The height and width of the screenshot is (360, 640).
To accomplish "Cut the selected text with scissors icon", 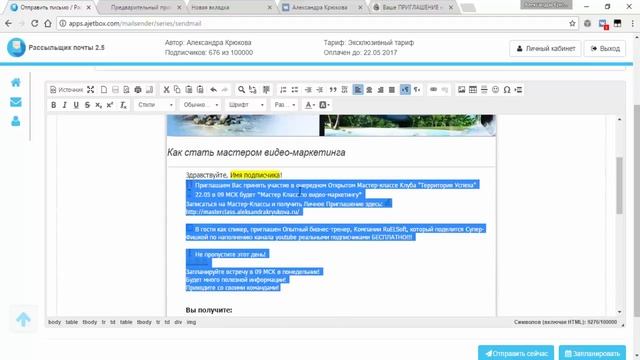I will coord(166,90).
